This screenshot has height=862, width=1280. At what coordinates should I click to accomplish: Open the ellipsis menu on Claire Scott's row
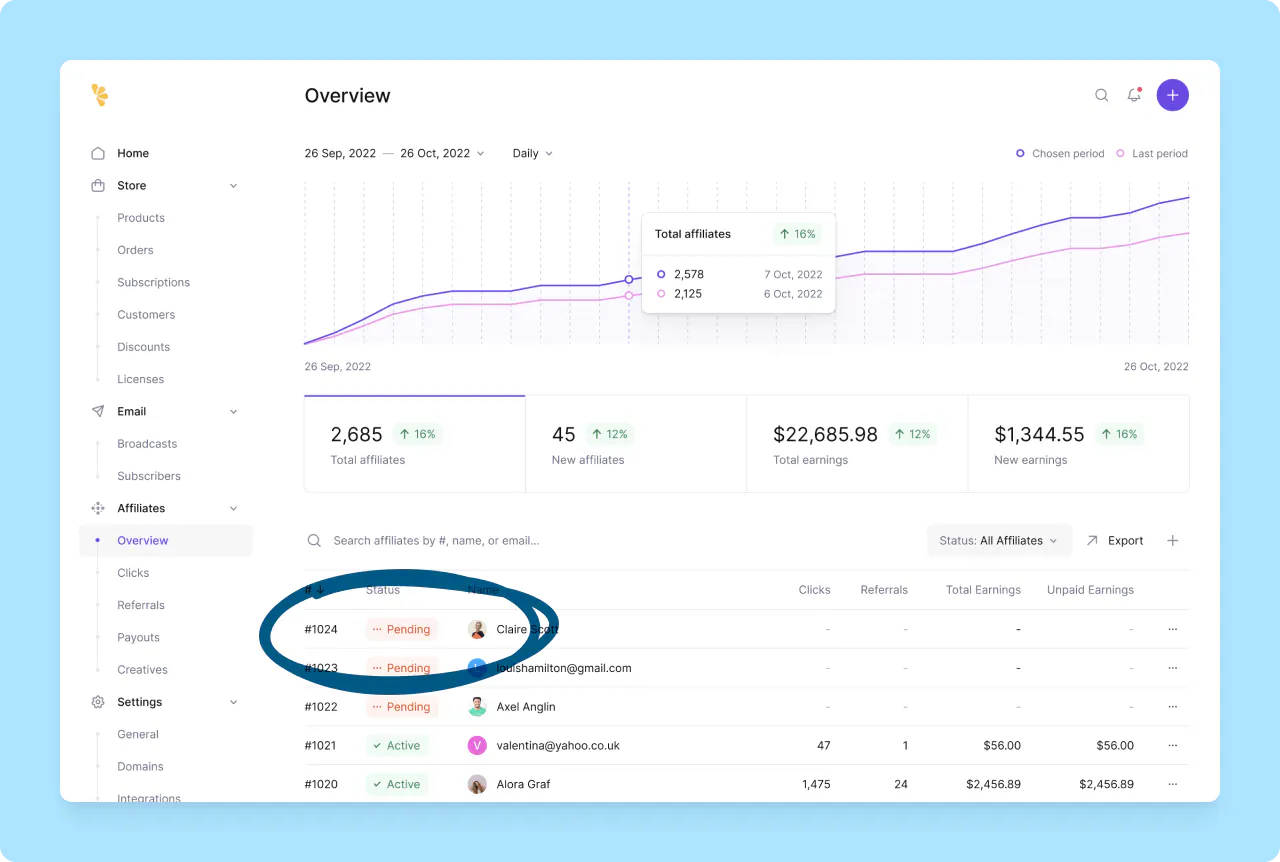[1172, 629]
